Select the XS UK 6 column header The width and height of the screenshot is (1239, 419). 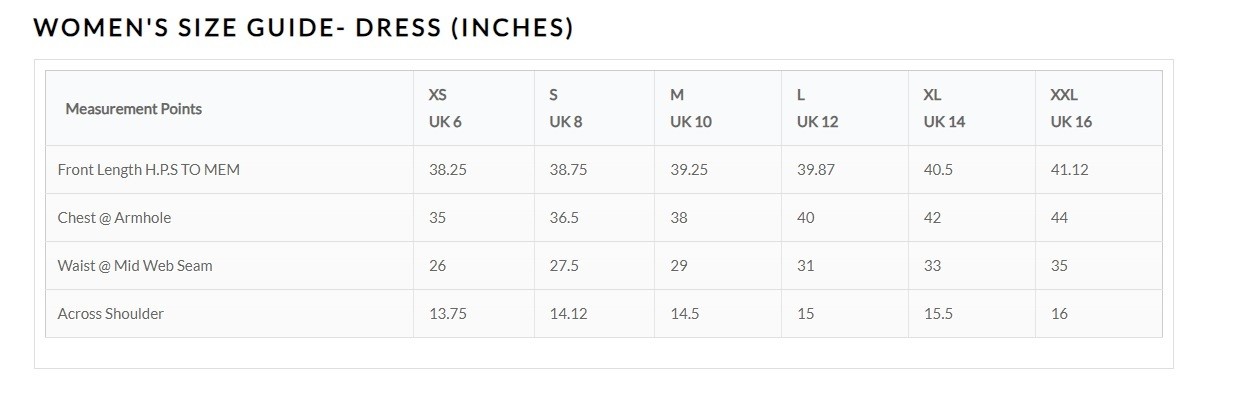tap(445, 108)
